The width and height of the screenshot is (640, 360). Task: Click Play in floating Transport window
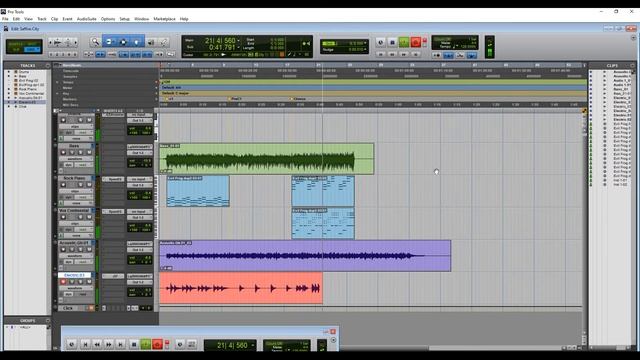point(146,344)
